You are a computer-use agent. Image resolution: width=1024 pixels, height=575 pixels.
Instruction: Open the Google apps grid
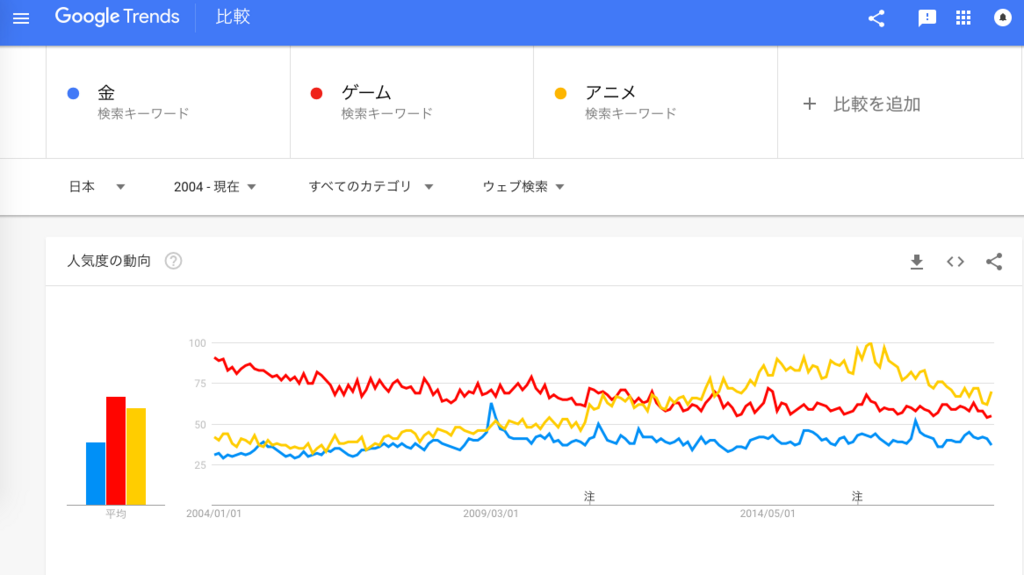[964, 18]
